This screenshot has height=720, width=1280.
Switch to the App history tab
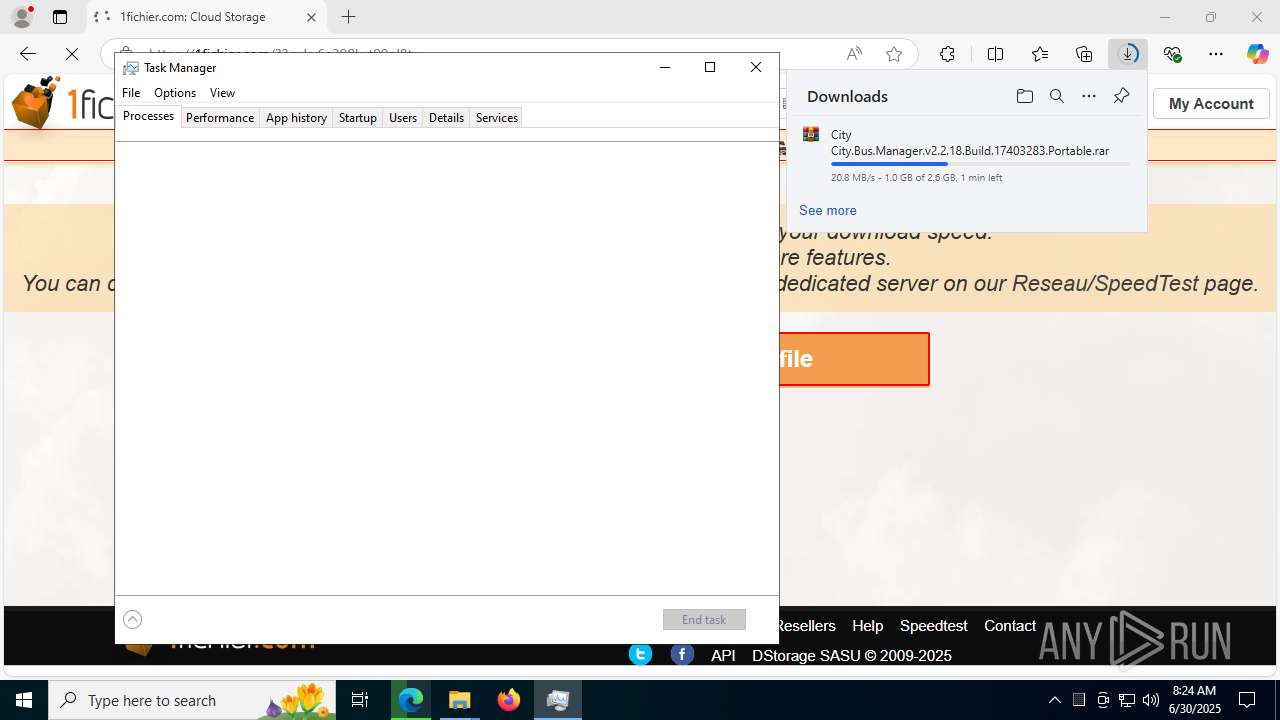[296, 117]
